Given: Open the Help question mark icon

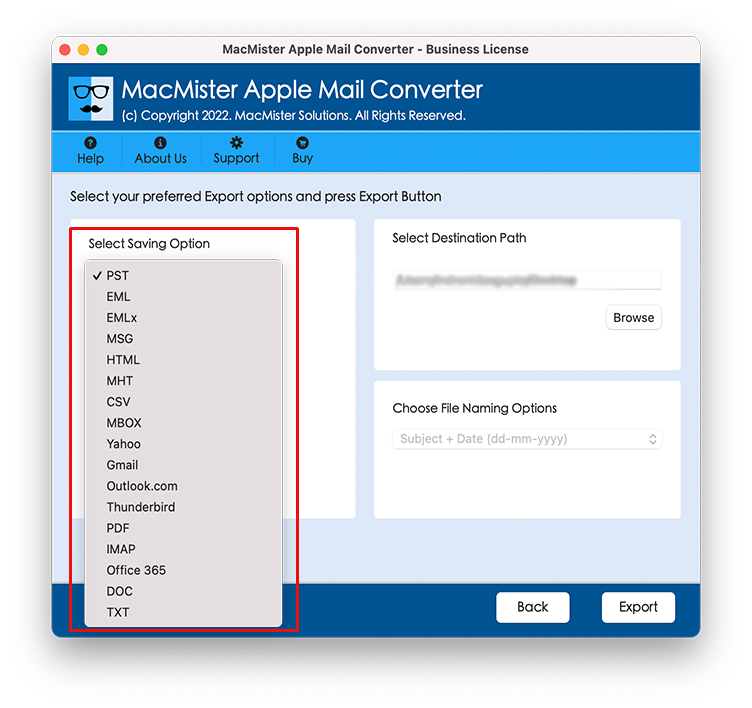Looking at the screenshot, I should tap(90, 143).
